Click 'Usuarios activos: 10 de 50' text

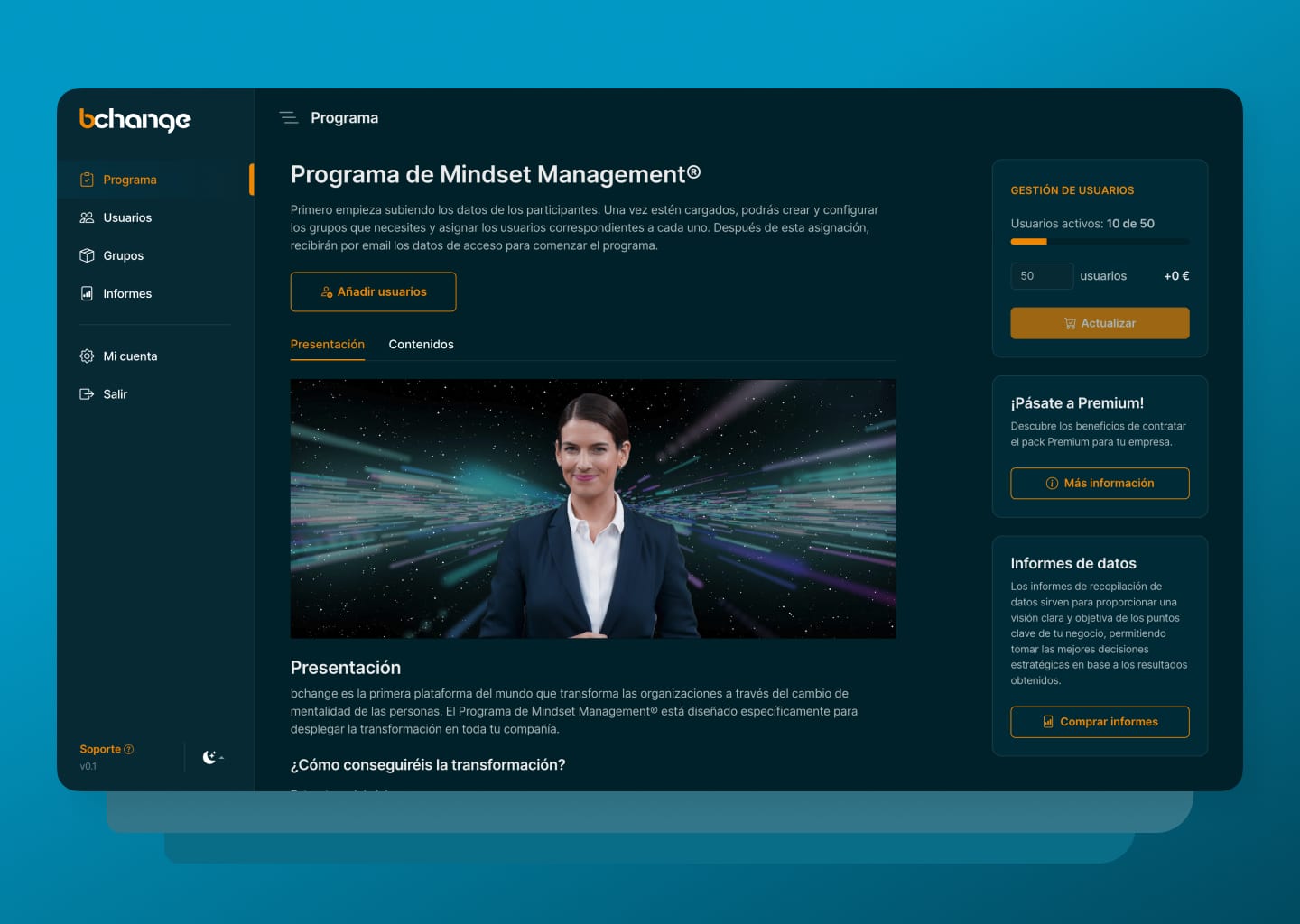[1082, 224]
